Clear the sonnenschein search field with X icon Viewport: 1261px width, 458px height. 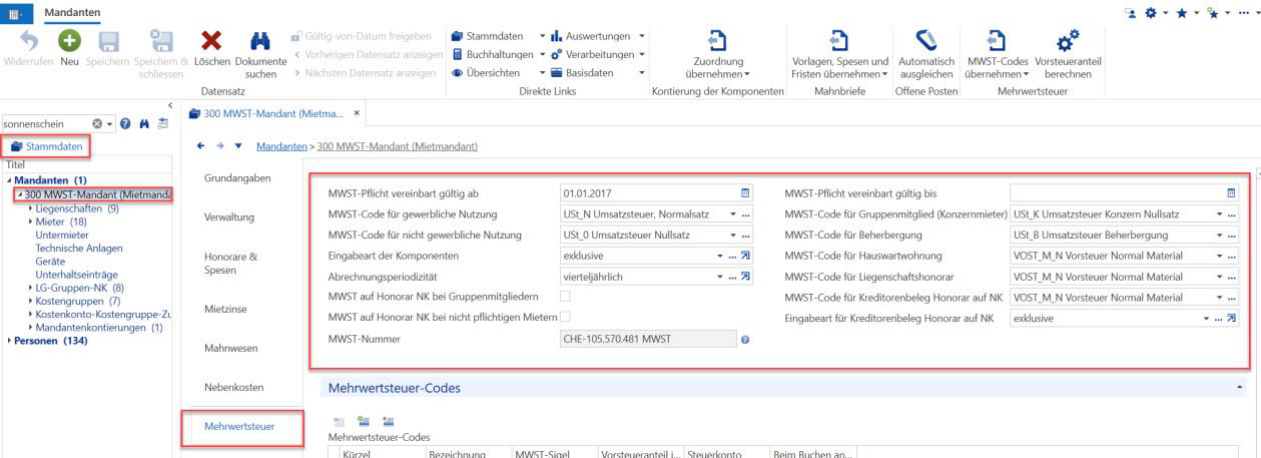click(x=98, y=124)
